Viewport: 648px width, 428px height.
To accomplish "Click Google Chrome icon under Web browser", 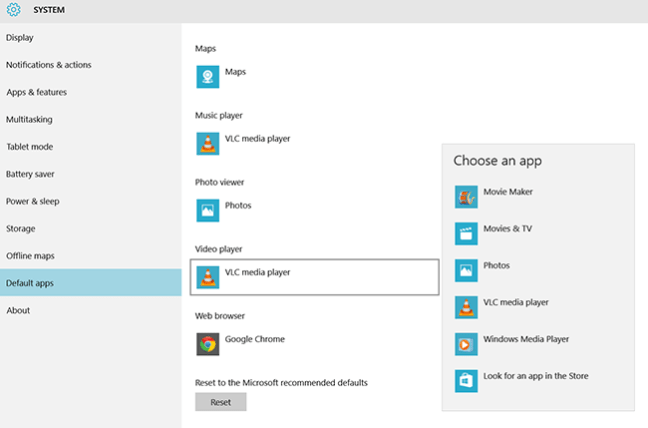I will pos(208,344).
